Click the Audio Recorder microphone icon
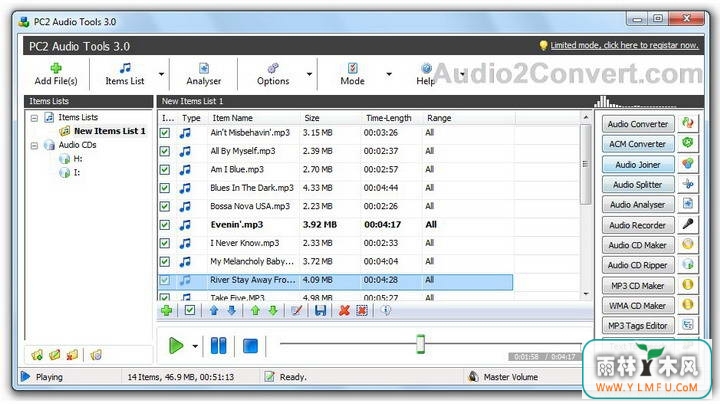The width and height of the screenshot is (720, 404). pyautogui.click(x=687, y=224)
